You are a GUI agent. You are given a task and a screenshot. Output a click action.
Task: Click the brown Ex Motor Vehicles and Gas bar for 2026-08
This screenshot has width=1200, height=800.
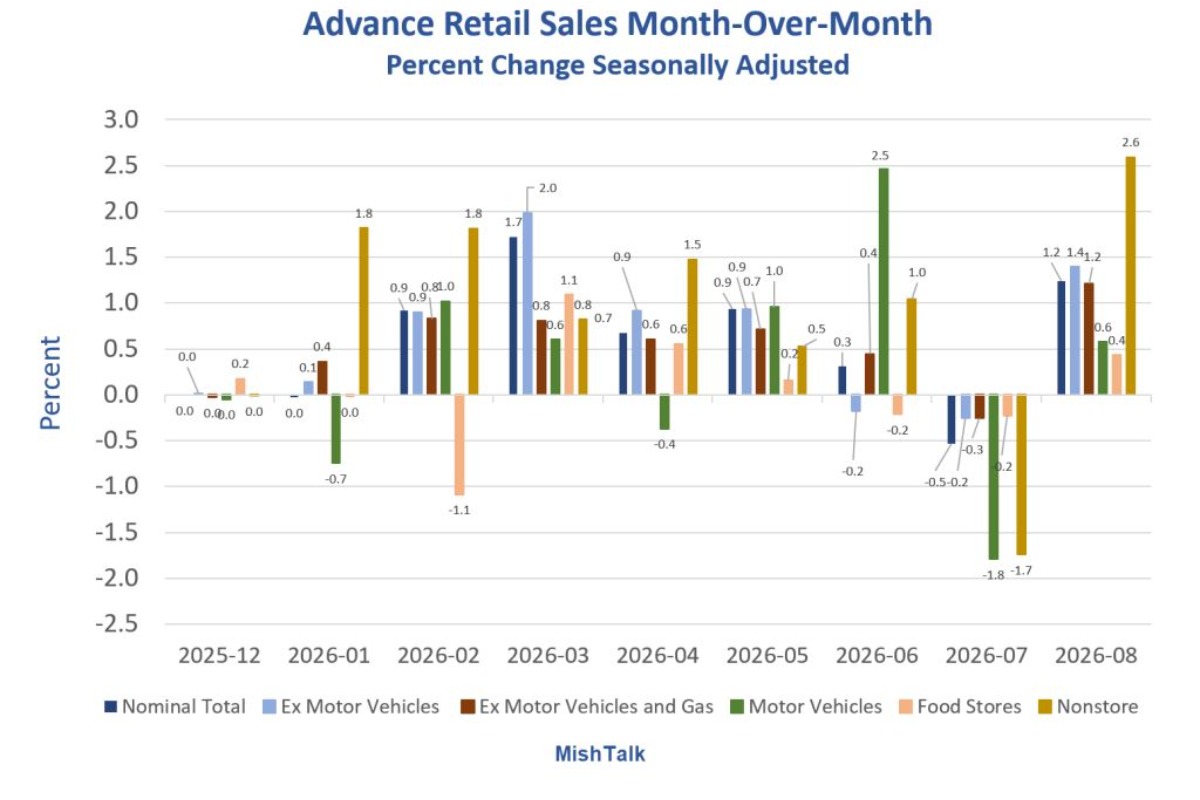tap(1089, 339)
